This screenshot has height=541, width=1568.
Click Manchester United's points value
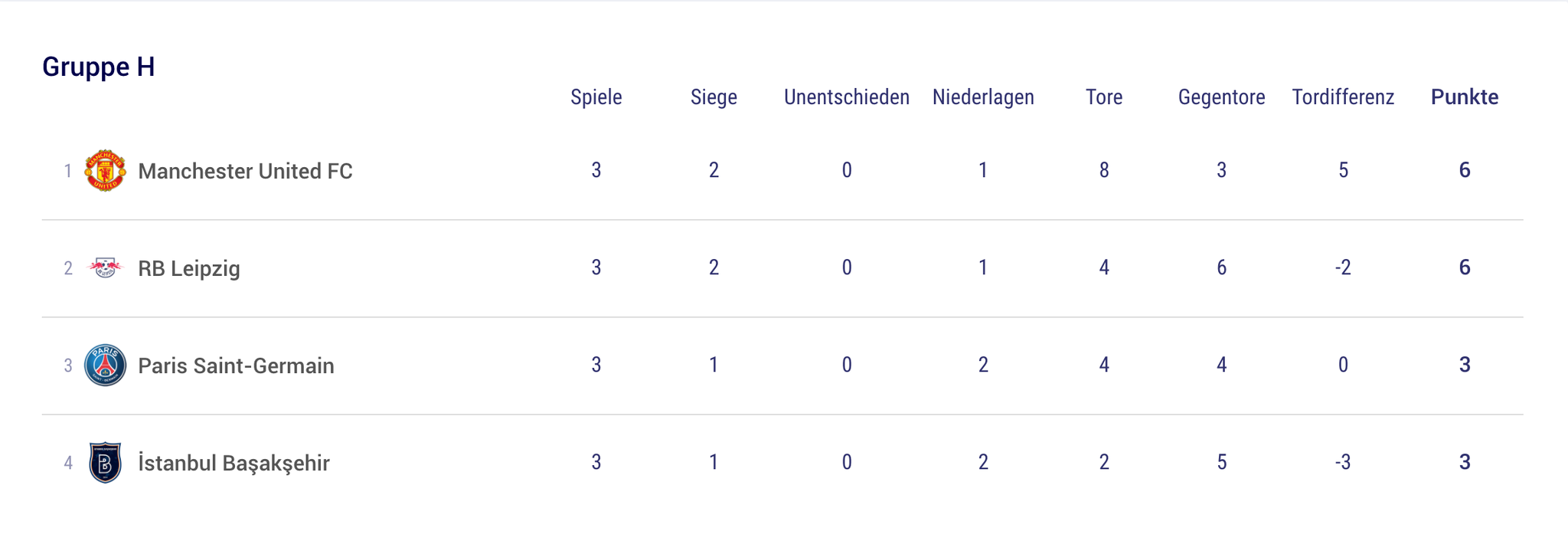[x=1464, y=170]
